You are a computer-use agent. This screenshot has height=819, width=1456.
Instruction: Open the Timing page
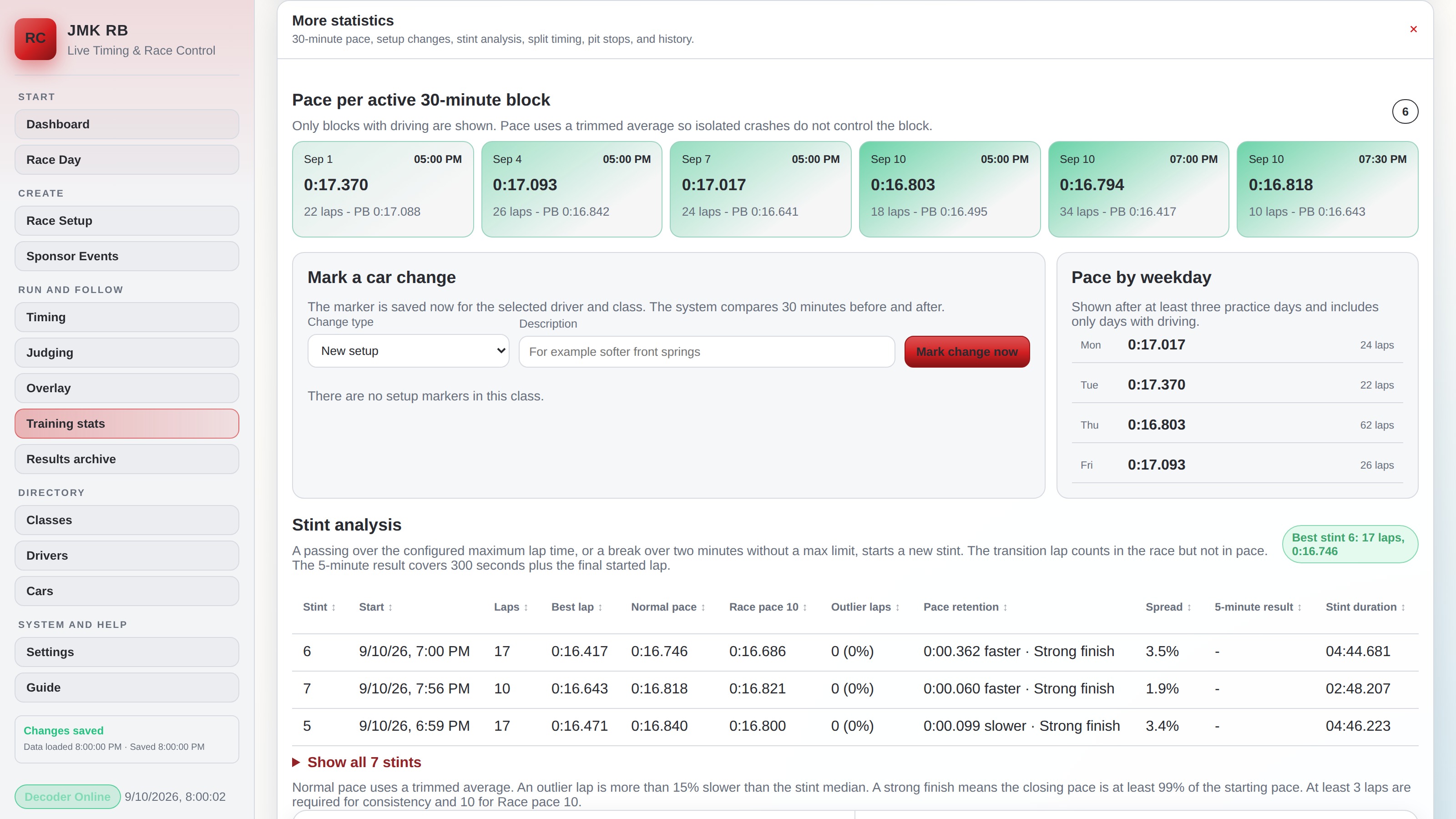(x=126, y=317)
